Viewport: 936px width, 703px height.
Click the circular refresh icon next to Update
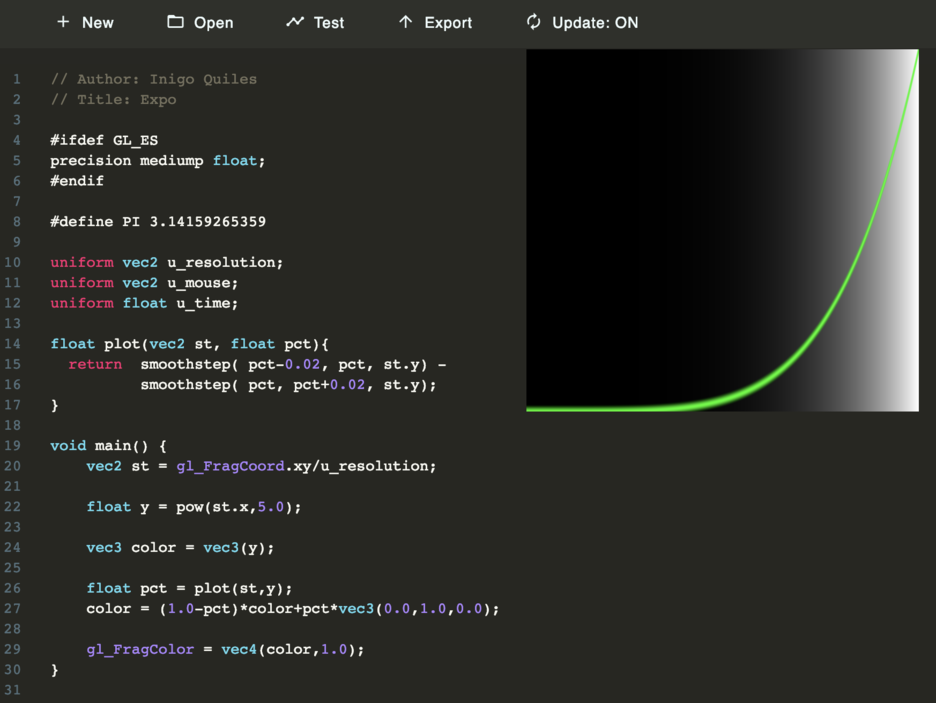tap(533, 22)
